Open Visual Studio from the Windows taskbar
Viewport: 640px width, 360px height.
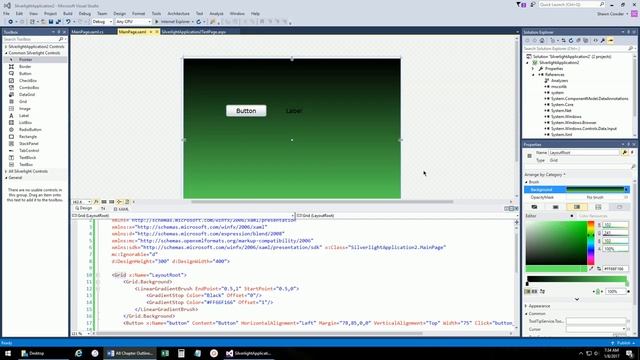[x=249, y=353]
